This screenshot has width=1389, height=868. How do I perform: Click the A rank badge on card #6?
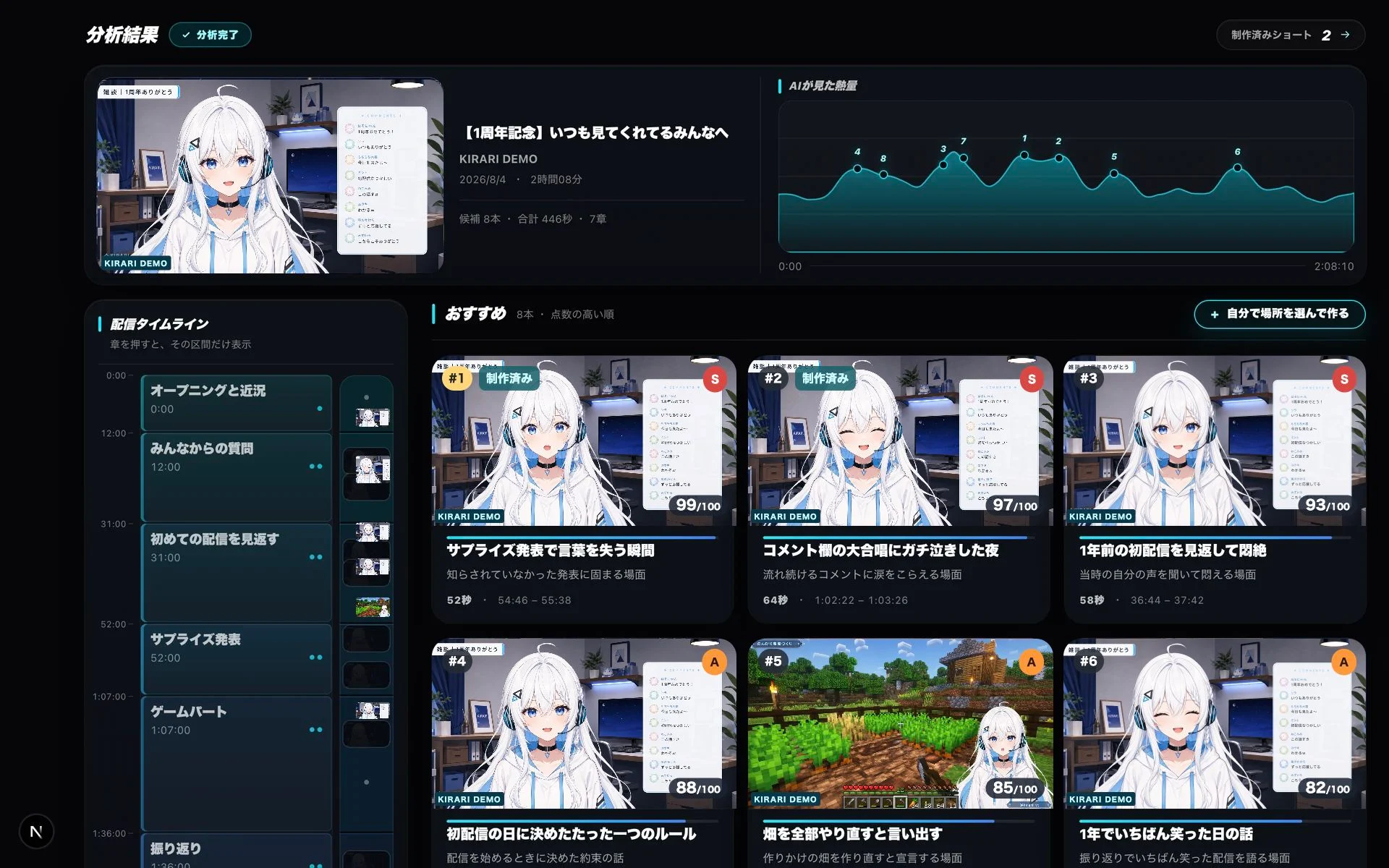(x=1344, y=662)
